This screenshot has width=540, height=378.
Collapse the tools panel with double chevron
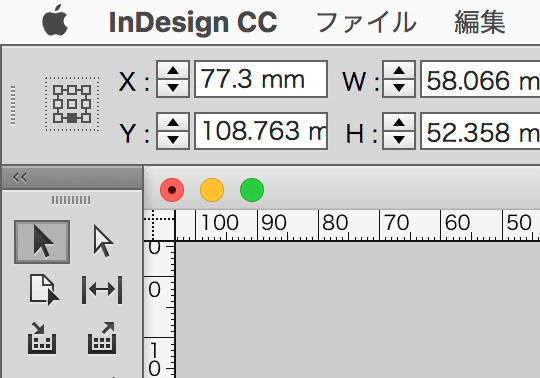20,178
